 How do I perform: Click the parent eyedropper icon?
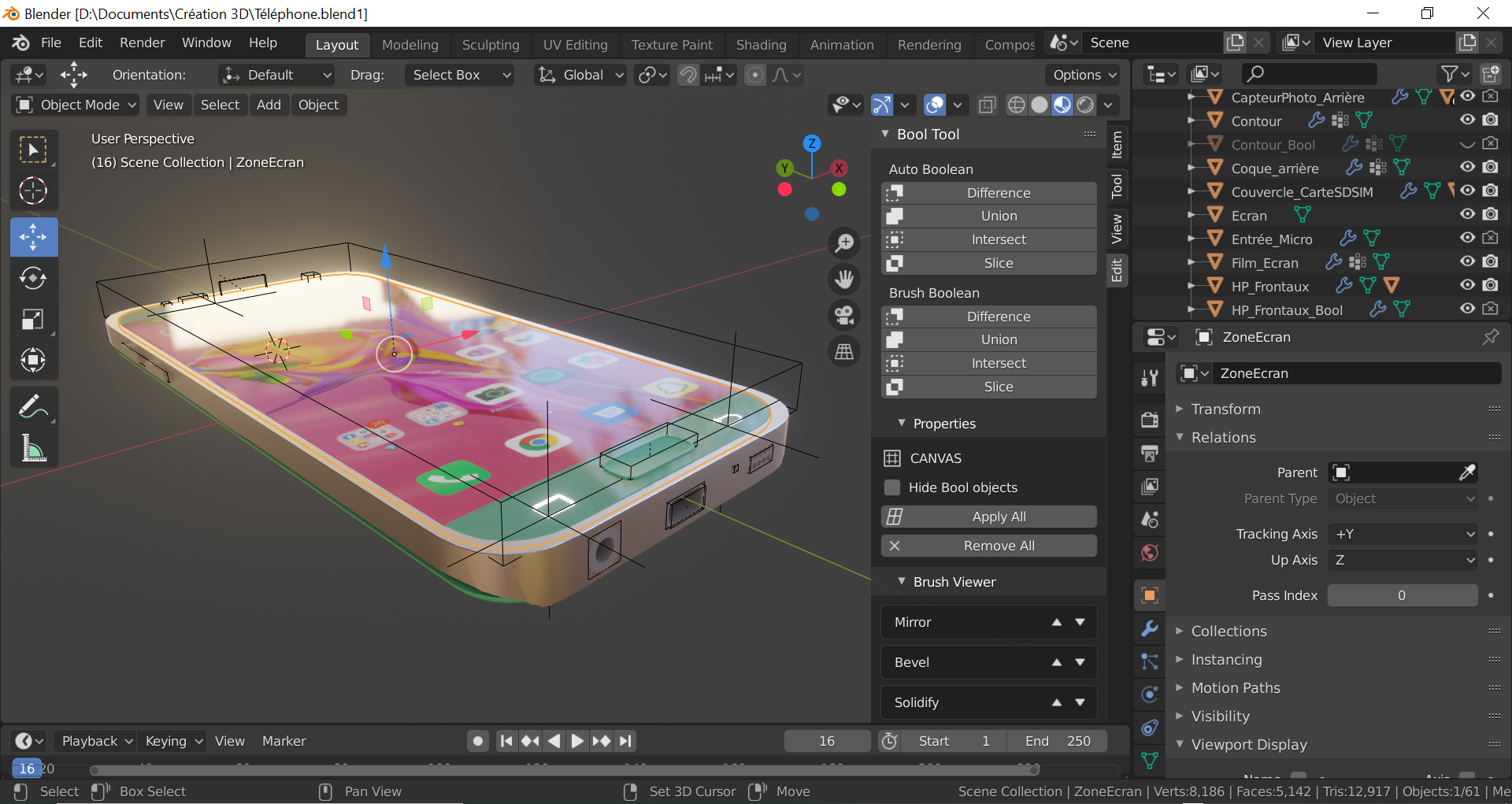point(1466,472)
